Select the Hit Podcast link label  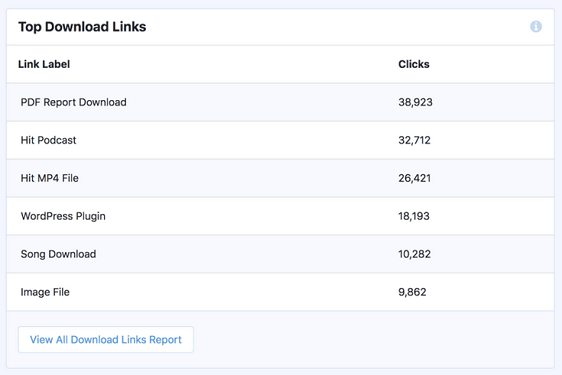tap(48, 140)
